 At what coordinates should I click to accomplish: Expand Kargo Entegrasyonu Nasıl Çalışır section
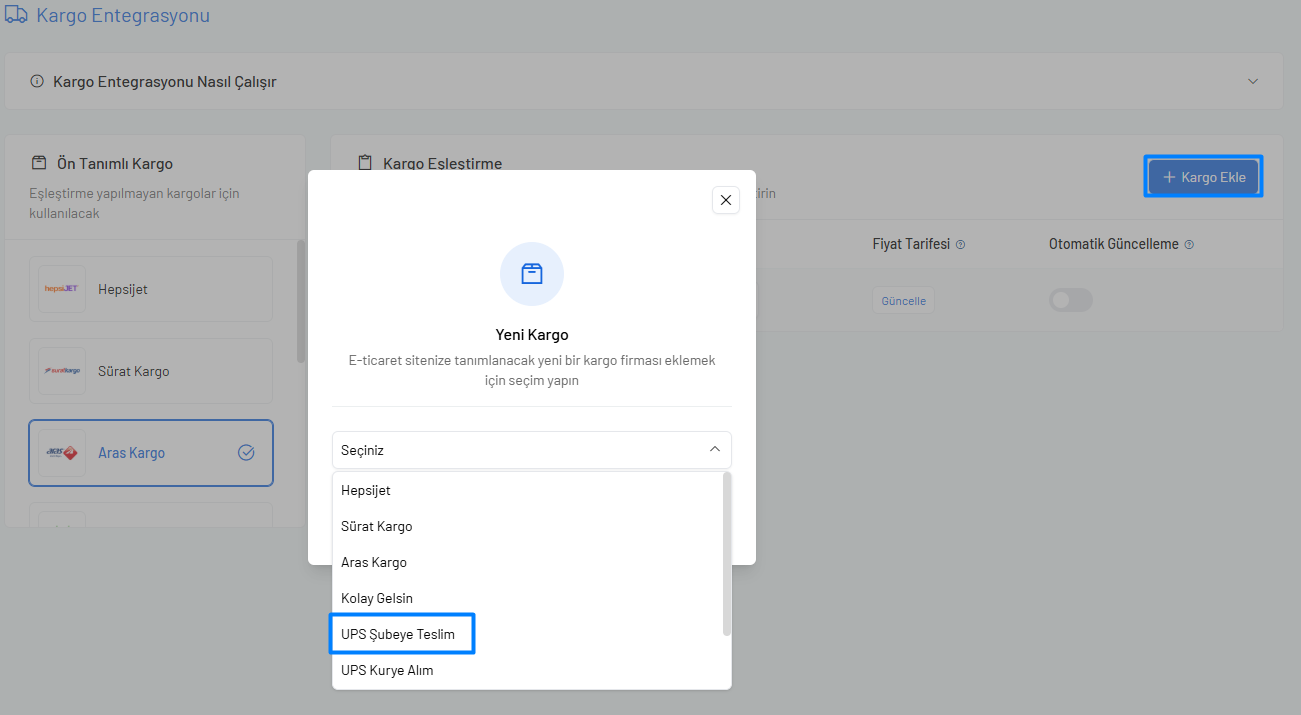point(644,82)
